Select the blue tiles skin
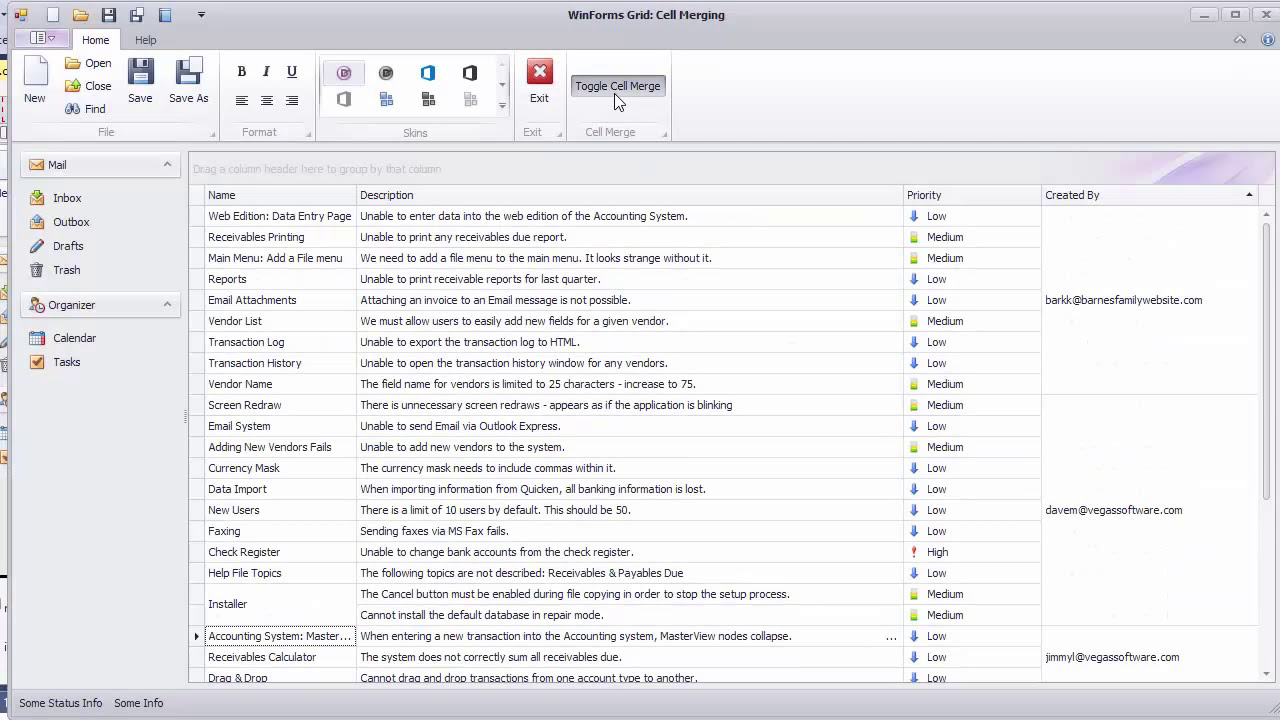 (x=386, y=99)
